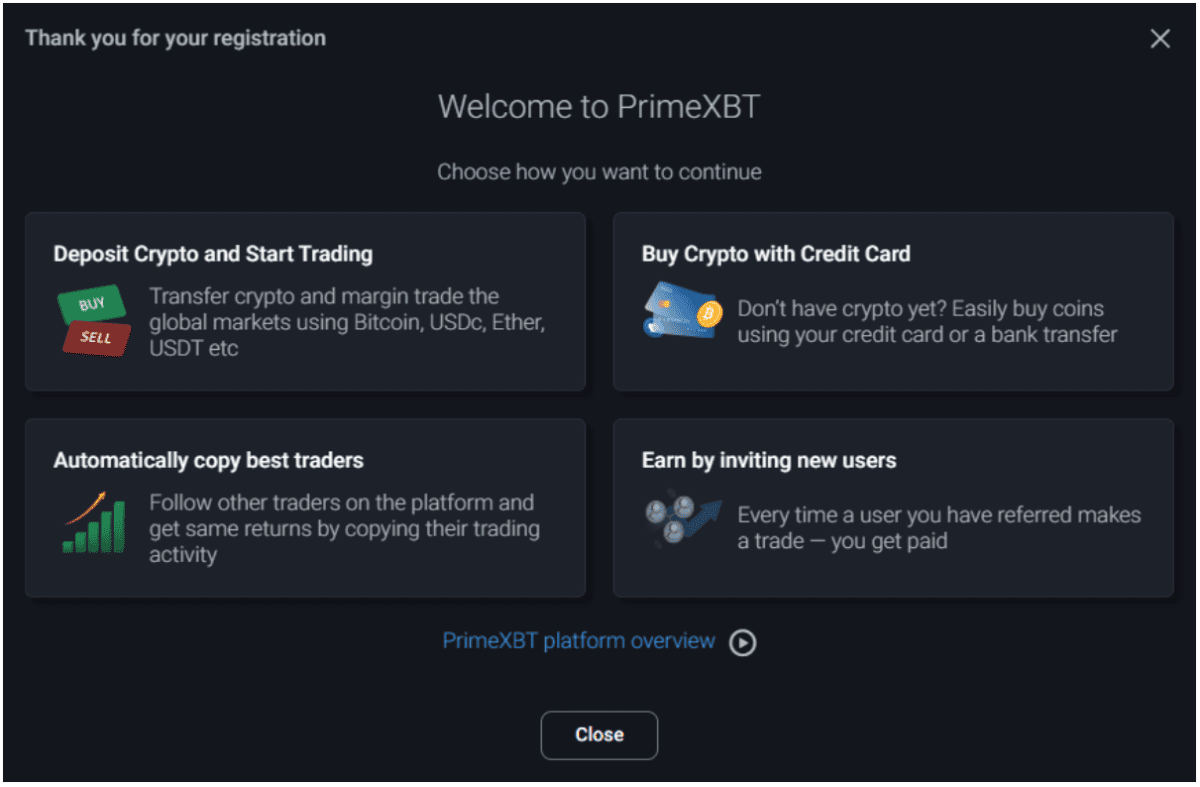
Task: Click the buy coins using credit card description
Action: [x=927, y=322]
